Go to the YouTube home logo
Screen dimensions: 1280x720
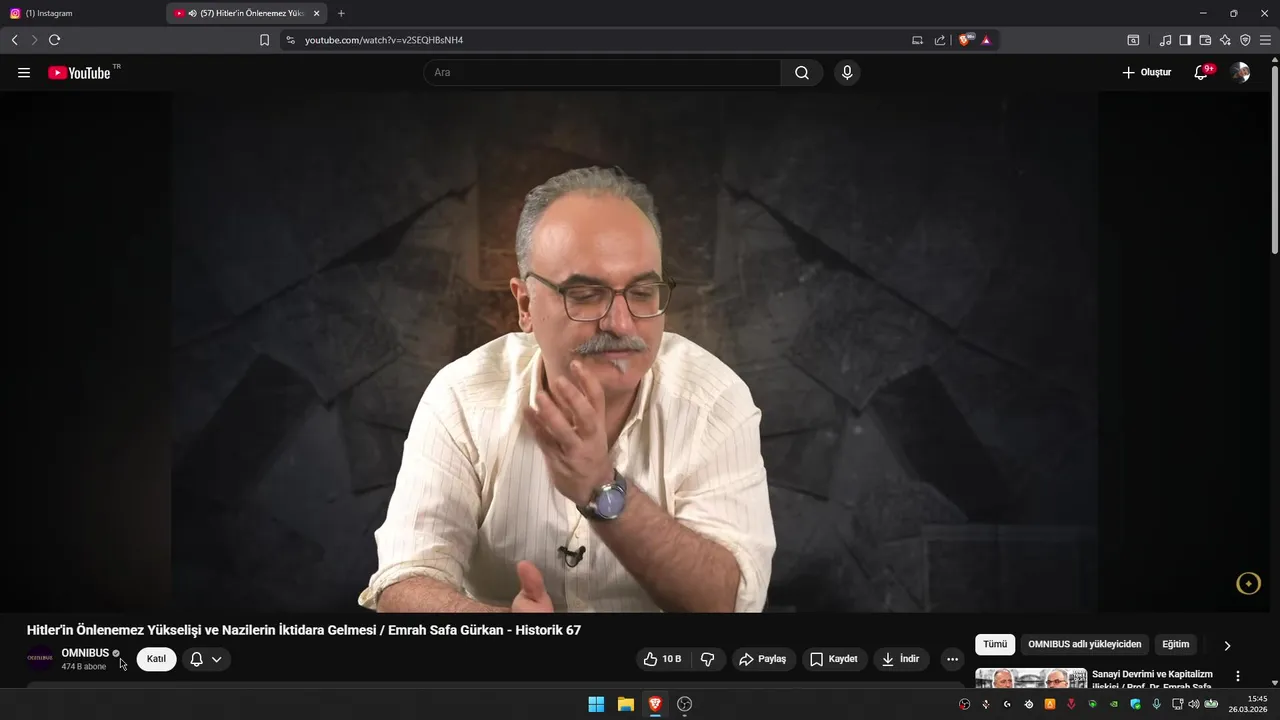79,73
